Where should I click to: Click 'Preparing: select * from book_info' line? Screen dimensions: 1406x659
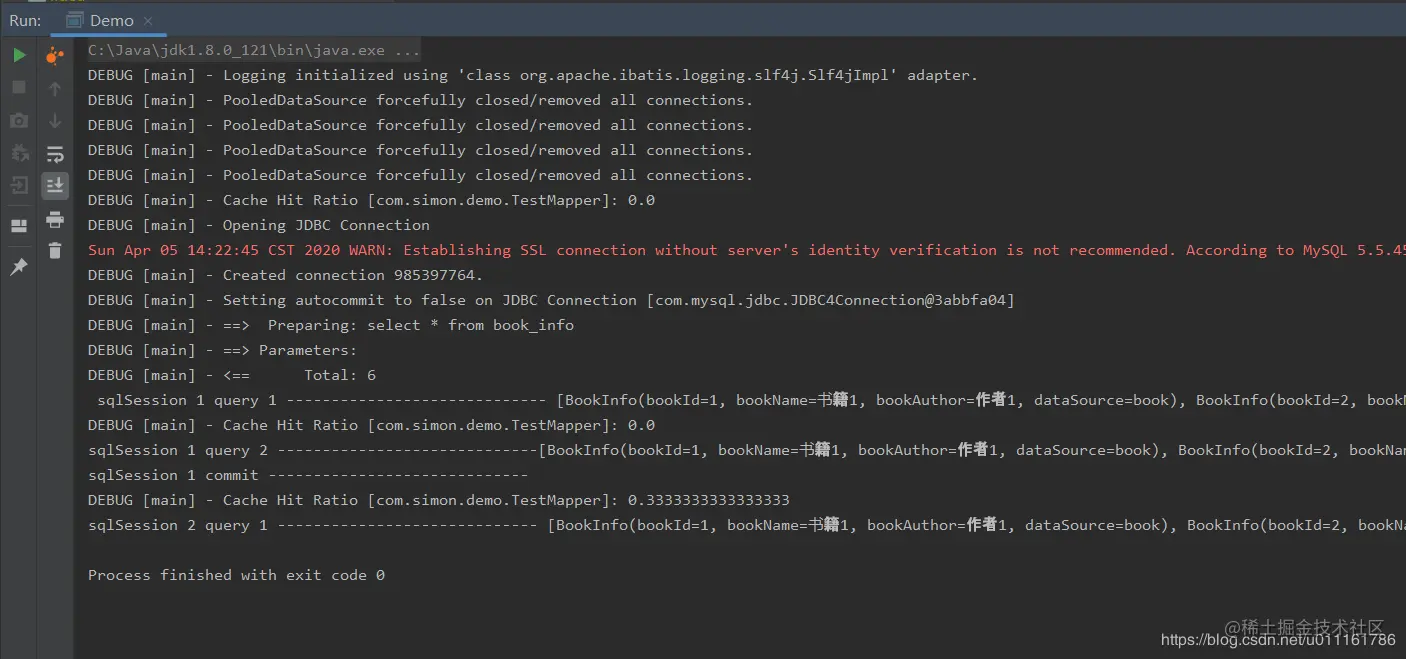click(331, 325)
